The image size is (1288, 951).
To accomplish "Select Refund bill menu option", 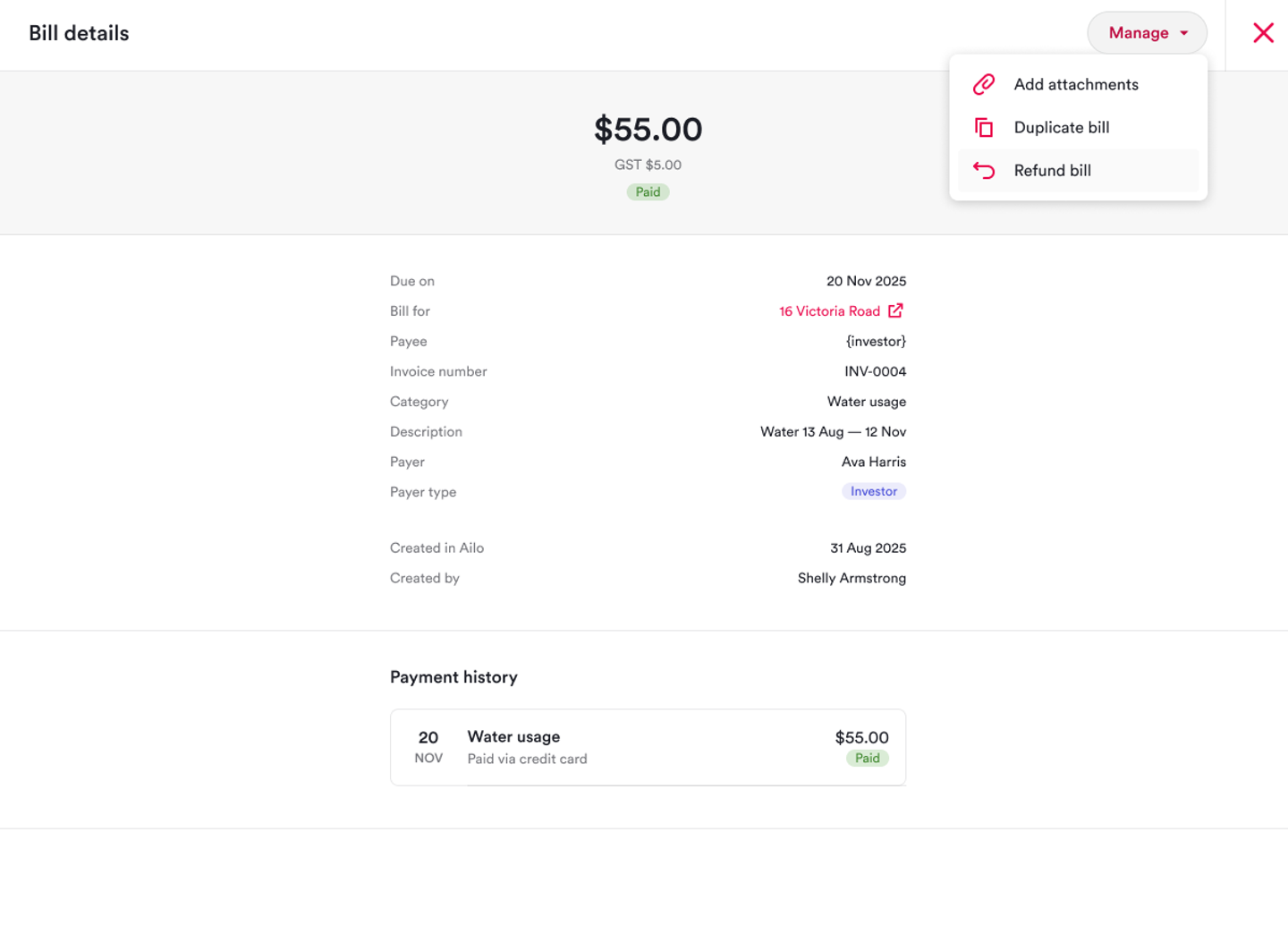I will tap(1053, 171).
